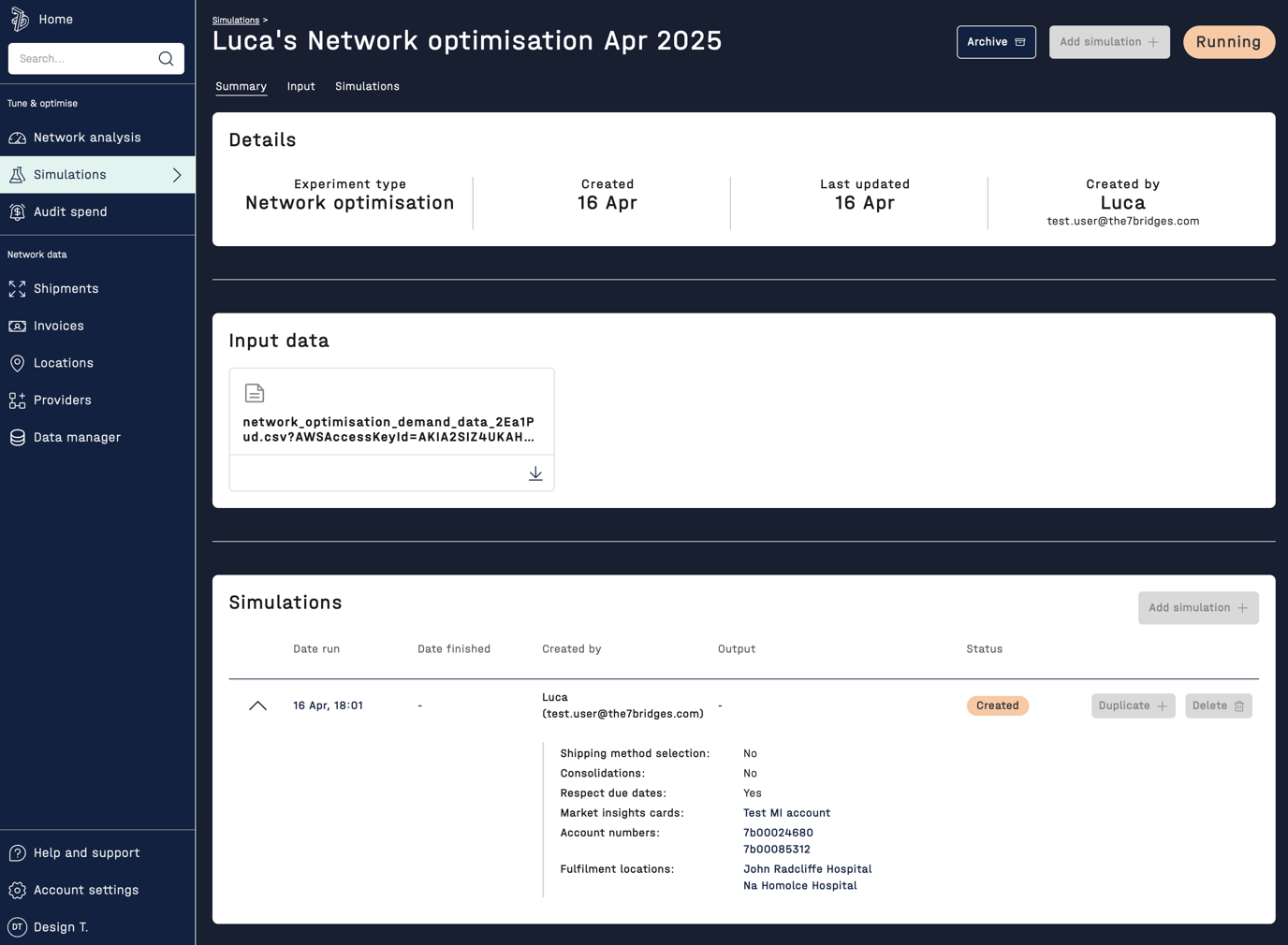This screenshot has height=945, width=1288.
Task: Duplicate the Created simulation
Action: click(x=1133, y=705)
